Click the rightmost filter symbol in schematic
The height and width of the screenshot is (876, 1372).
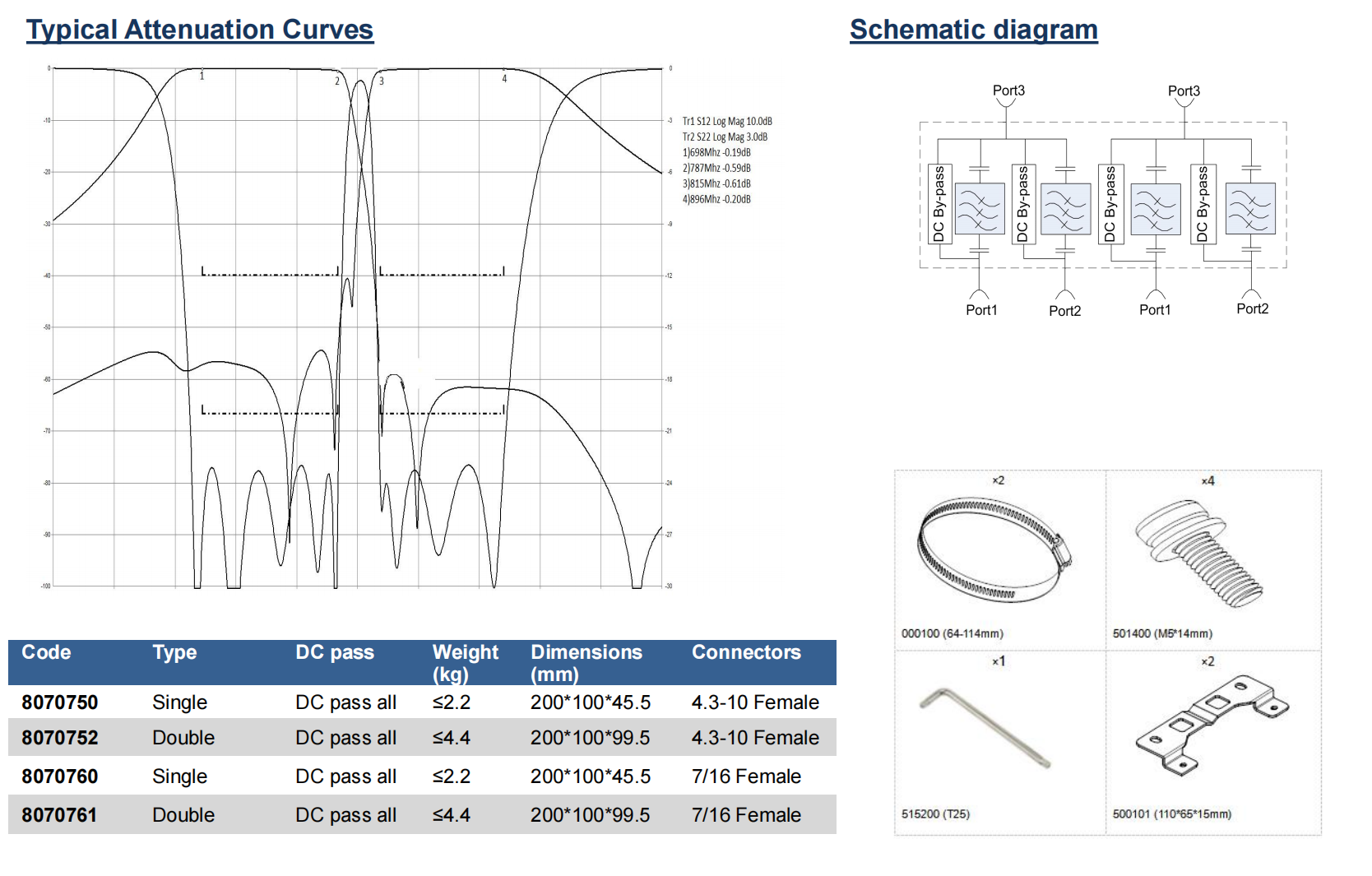click(x=1250, y=208)
